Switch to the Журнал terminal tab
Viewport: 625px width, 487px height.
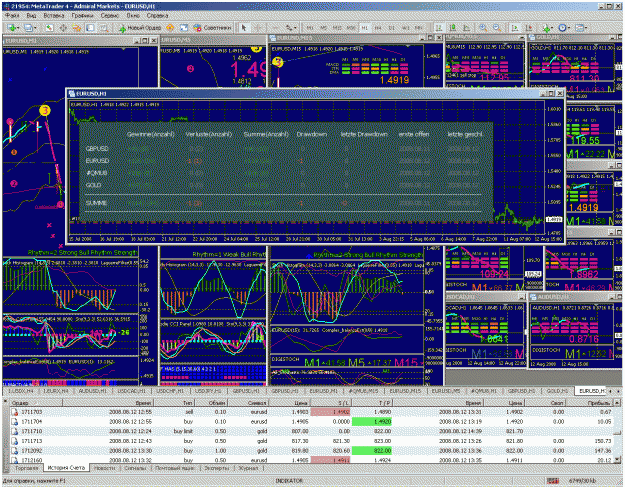tap(248, 468)
